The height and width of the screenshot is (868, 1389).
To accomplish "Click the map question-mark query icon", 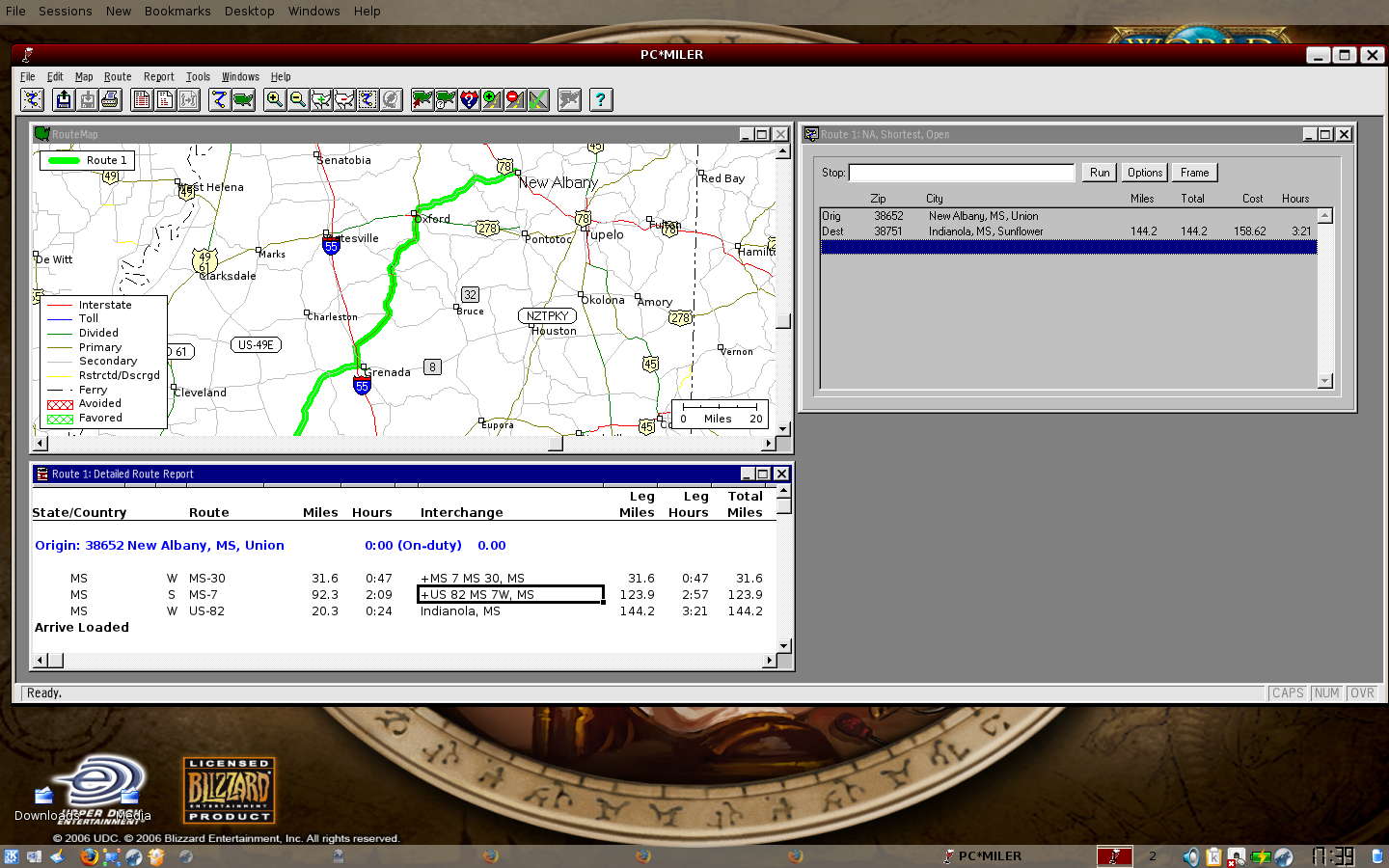I will [446, 99].
